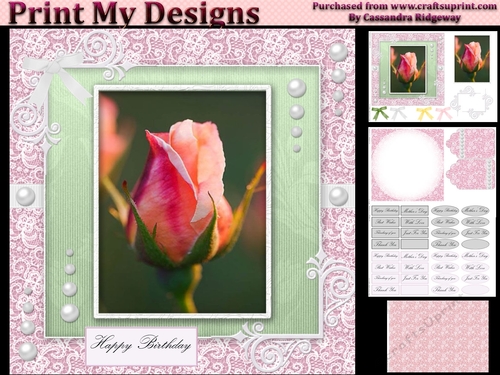Select the blank pink oval label
Image resolution: width=500 pixels, height=375 pixels.
click(x=475, y=289)
